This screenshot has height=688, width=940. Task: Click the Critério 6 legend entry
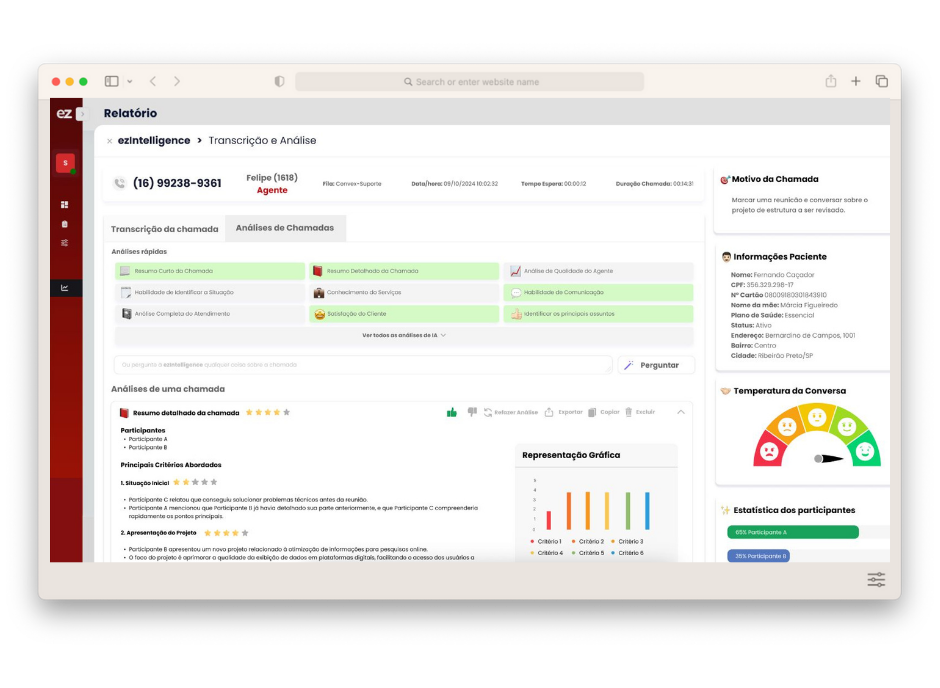pyautogui.click(x=628, y=553)
